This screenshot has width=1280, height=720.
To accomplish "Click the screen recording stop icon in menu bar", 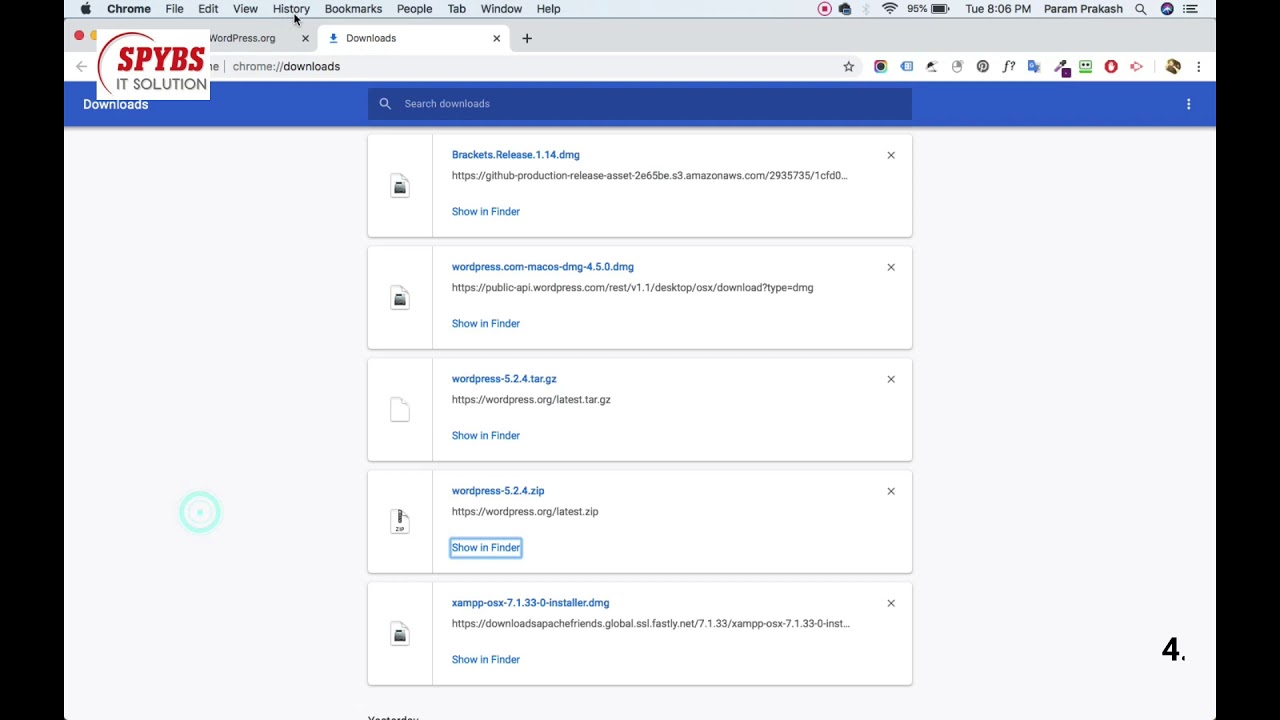I will click(824, 9).
